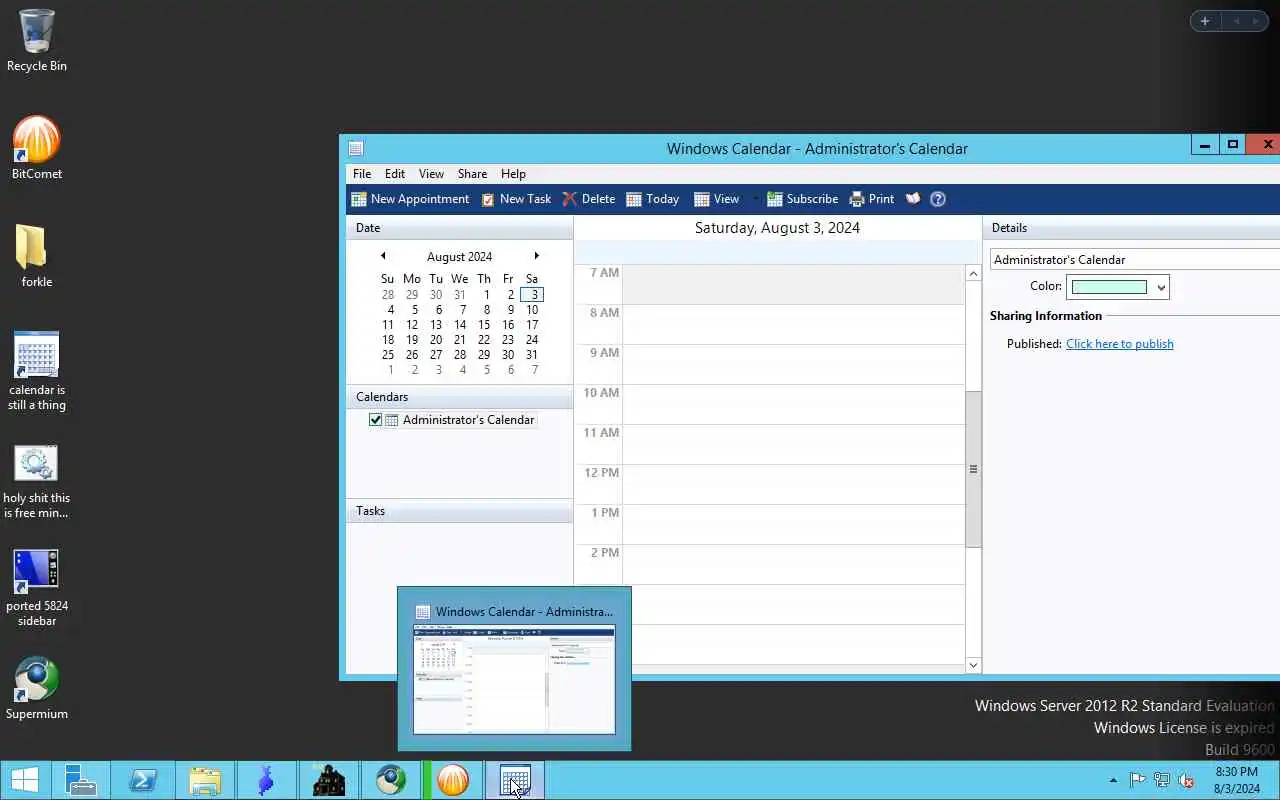1280x800 pixels.
Task: Click the Delete toolbar button
Action: point(589,199)
